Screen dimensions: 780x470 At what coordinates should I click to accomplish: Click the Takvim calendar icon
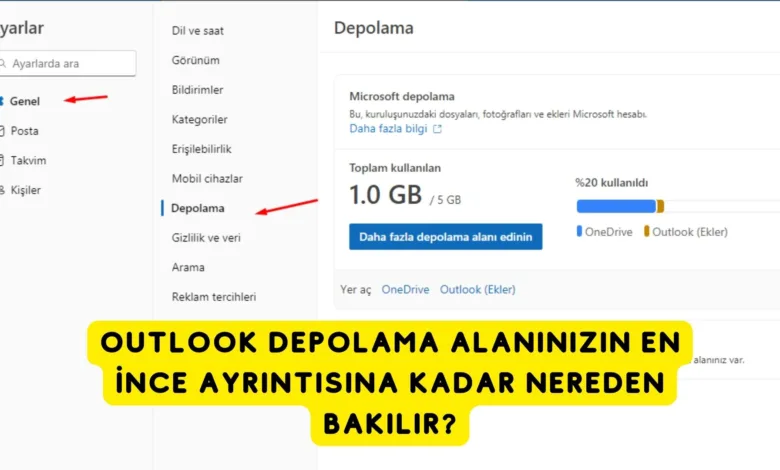[x=1, y=160]
